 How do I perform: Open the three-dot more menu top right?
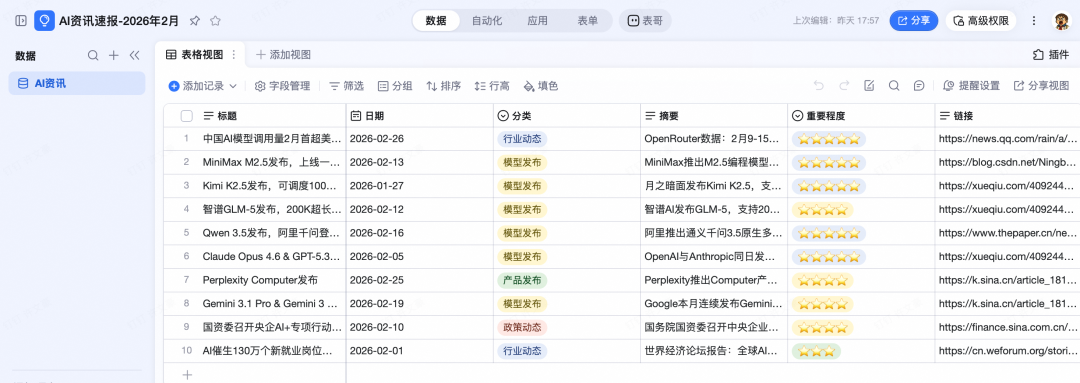(1033, 21)
